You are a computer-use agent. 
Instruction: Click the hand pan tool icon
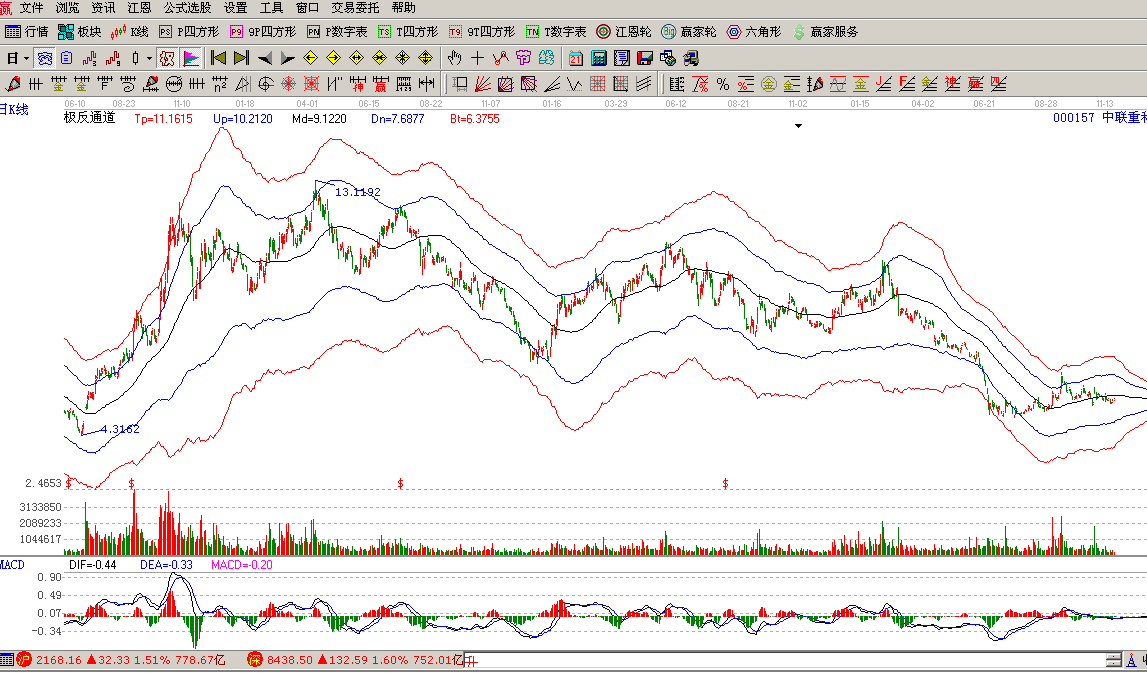pyautogui.click(x=455, y=58)
